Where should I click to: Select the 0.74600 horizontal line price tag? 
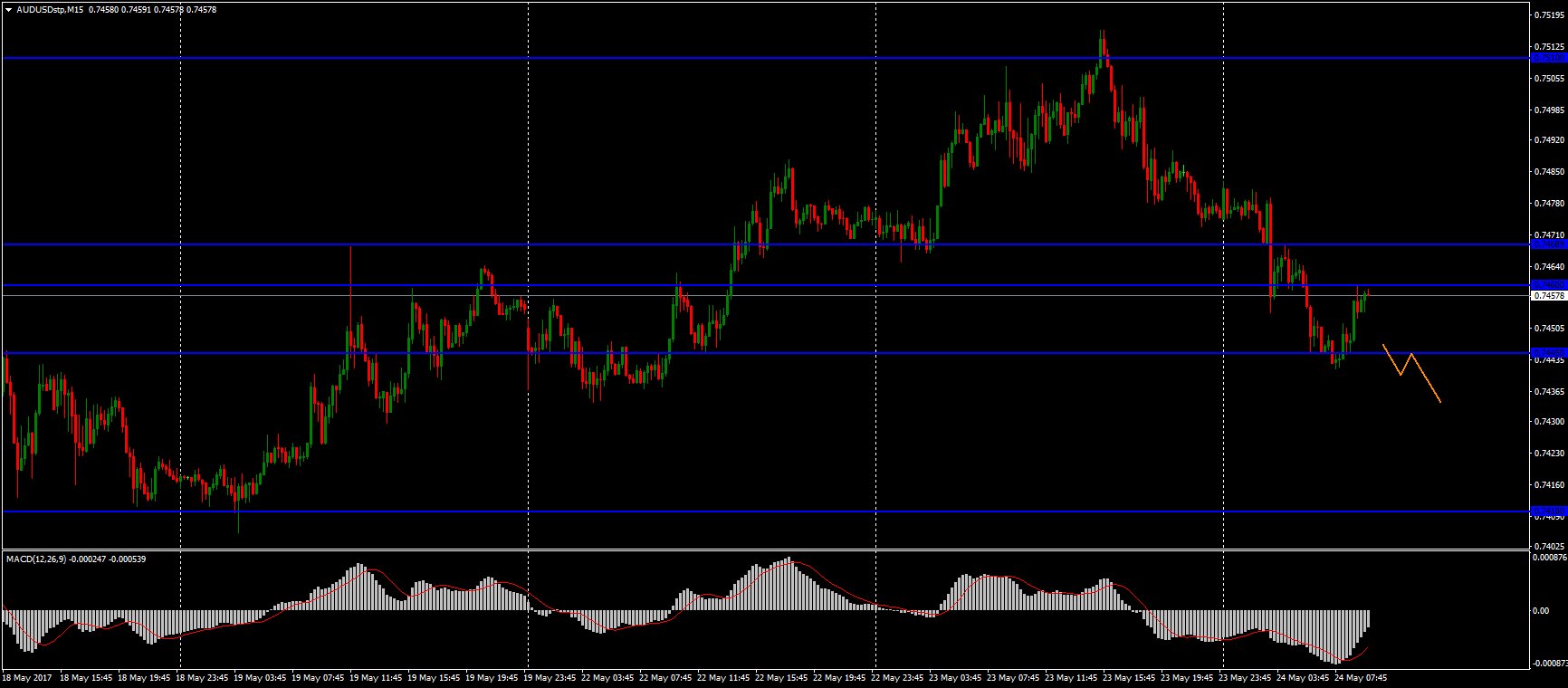[1548, 285]
